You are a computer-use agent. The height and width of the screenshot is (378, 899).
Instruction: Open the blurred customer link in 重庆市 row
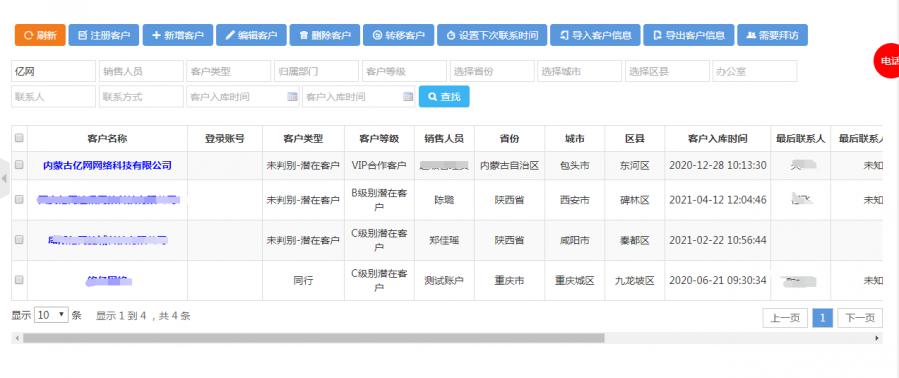(109, 280)
